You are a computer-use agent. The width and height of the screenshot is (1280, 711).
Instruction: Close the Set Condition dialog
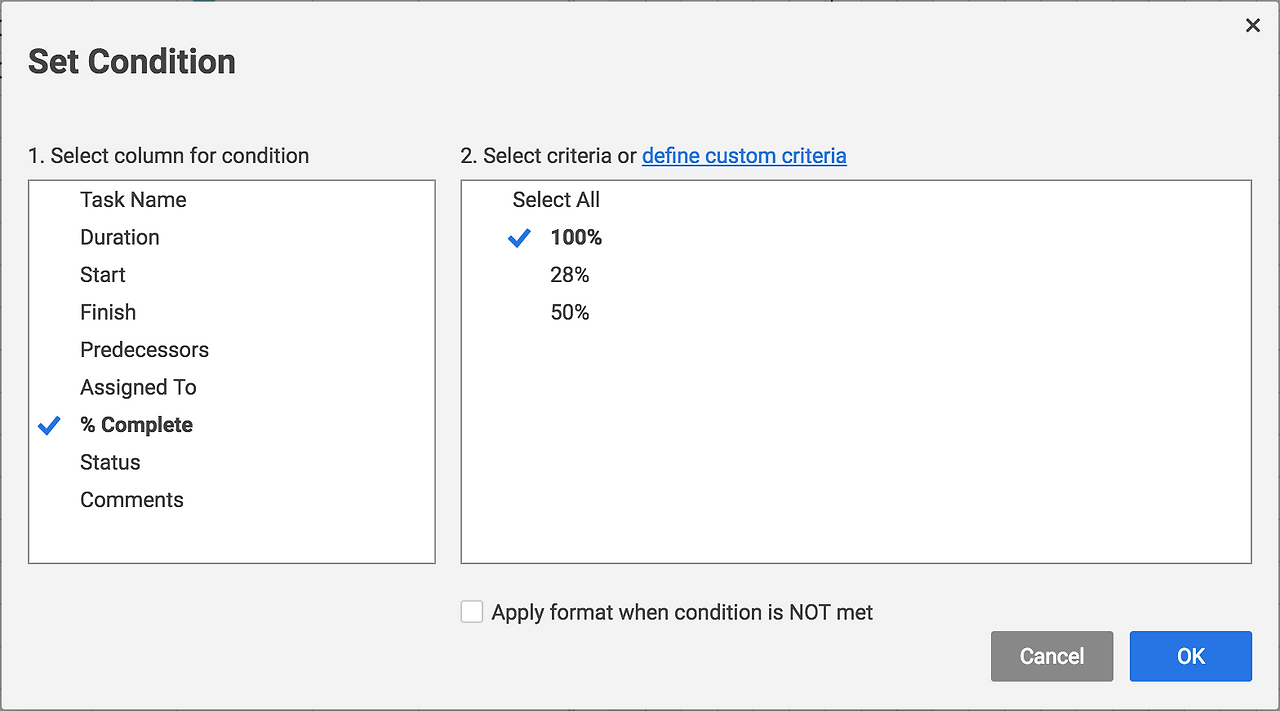point(1252,26)
